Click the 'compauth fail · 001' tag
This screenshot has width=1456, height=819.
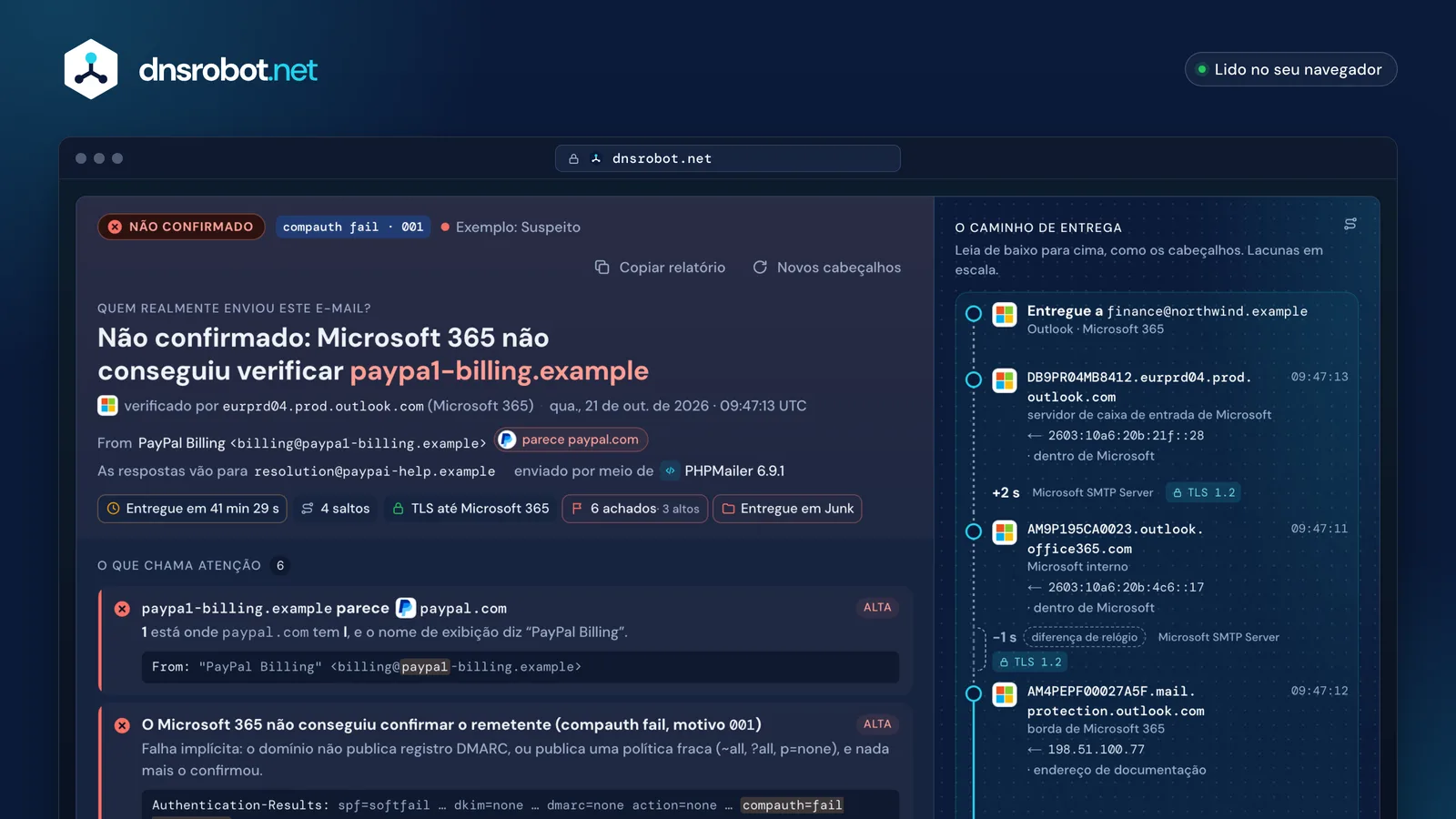pyautogui.click(x=353, y=227)
